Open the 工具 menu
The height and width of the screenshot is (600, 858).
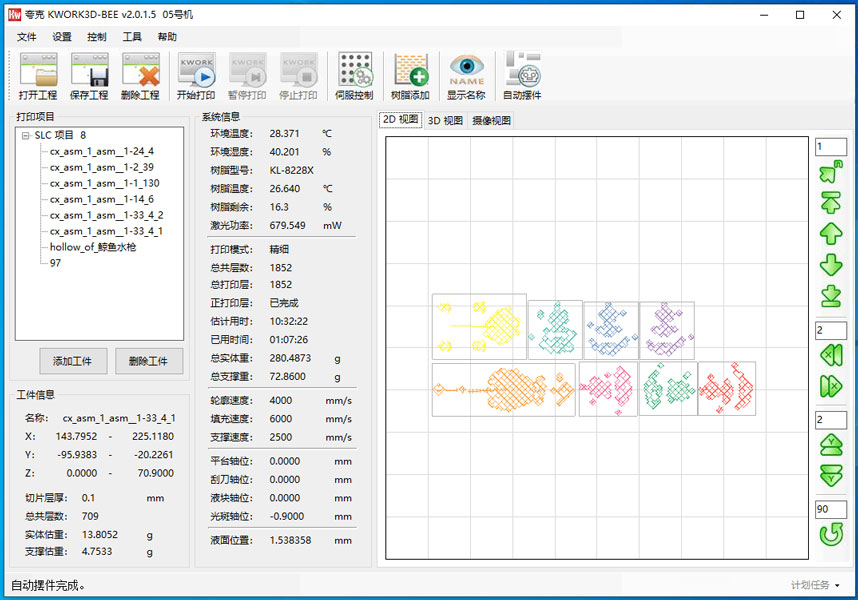tap(132, 37)
